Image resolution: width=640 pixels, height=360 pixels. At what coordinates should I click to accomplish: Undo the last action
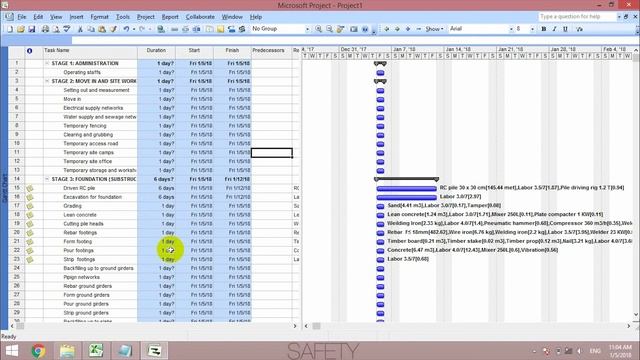click(x=127, y=29)
